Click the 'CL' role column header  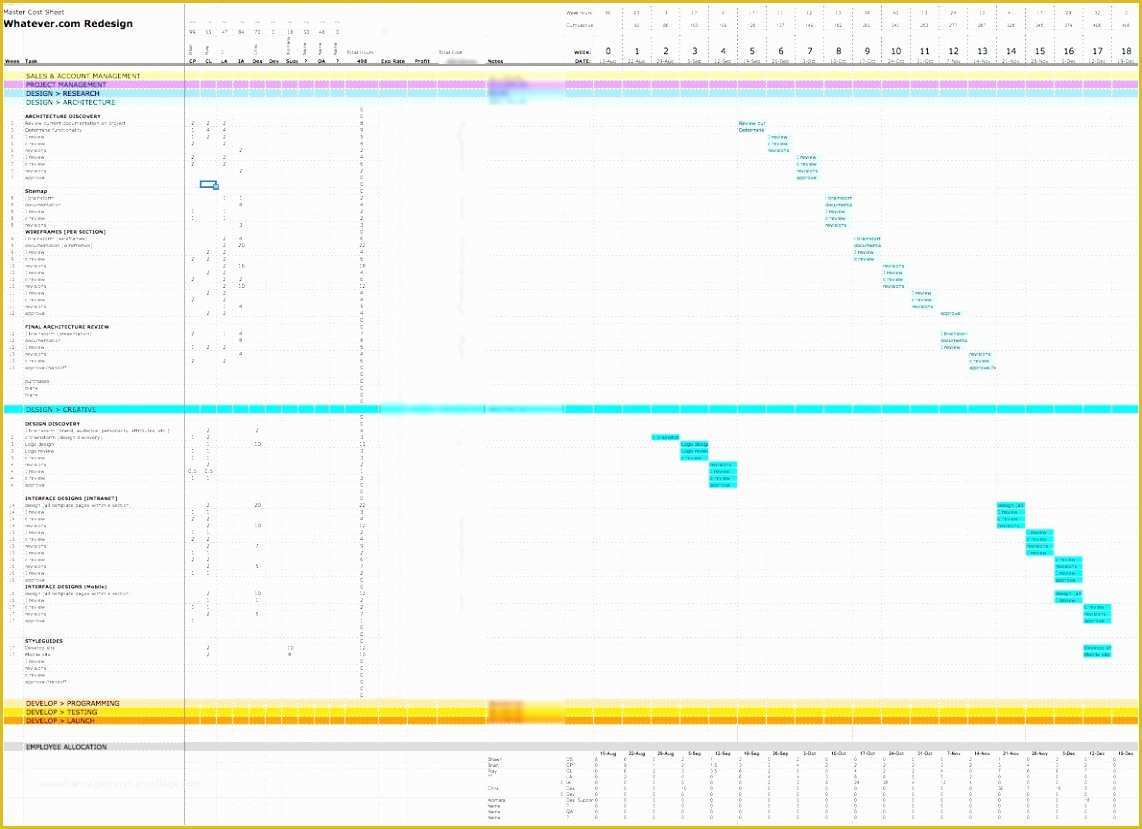click(208, 61)
